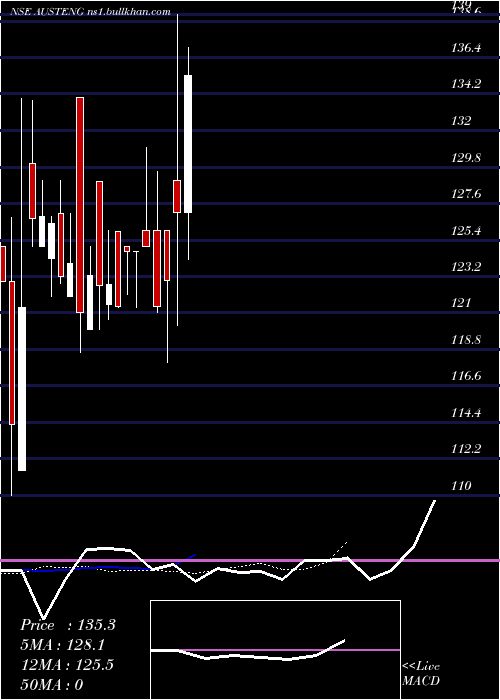Click the 116.6 price axis label

click(x=466, y=376)
